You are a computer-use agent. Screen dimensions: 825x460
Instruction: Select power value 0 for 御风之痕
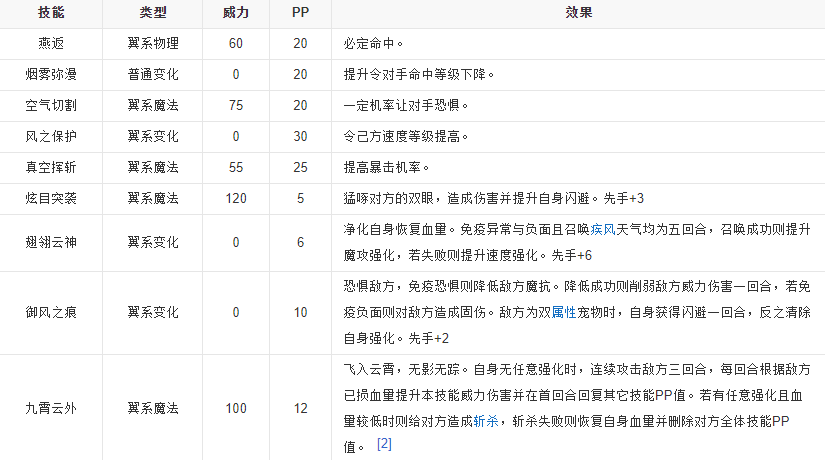click(236, 313)
